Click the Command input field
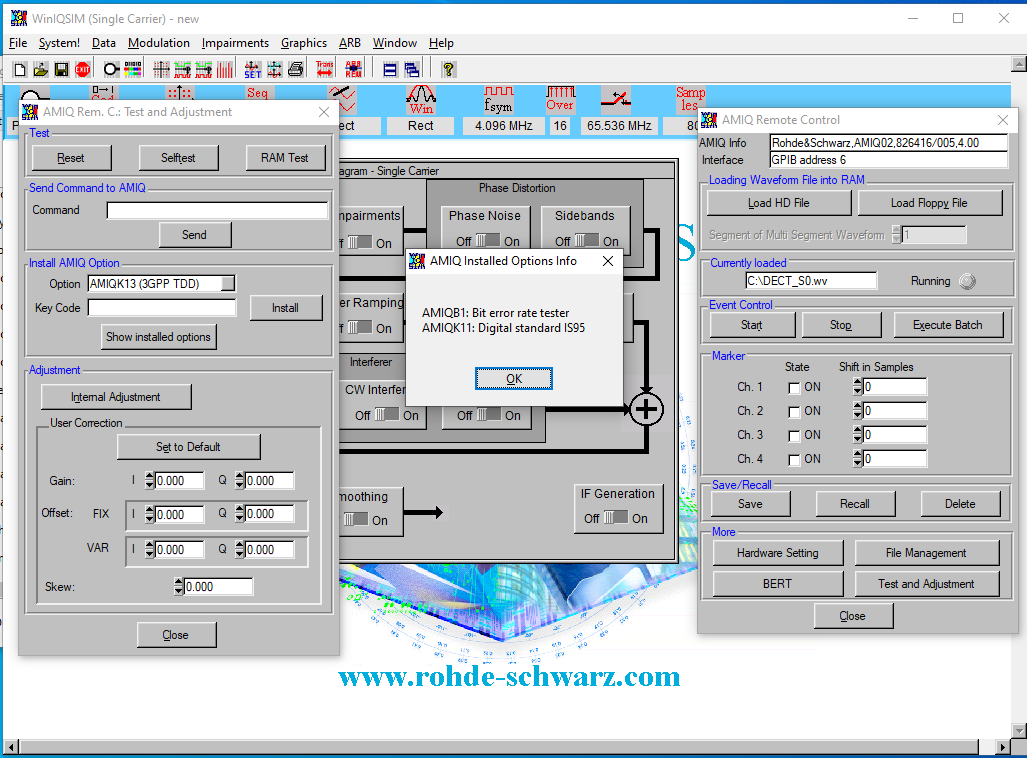Image resolution: width=1027 pixels, height=758 pixels. 217,210
